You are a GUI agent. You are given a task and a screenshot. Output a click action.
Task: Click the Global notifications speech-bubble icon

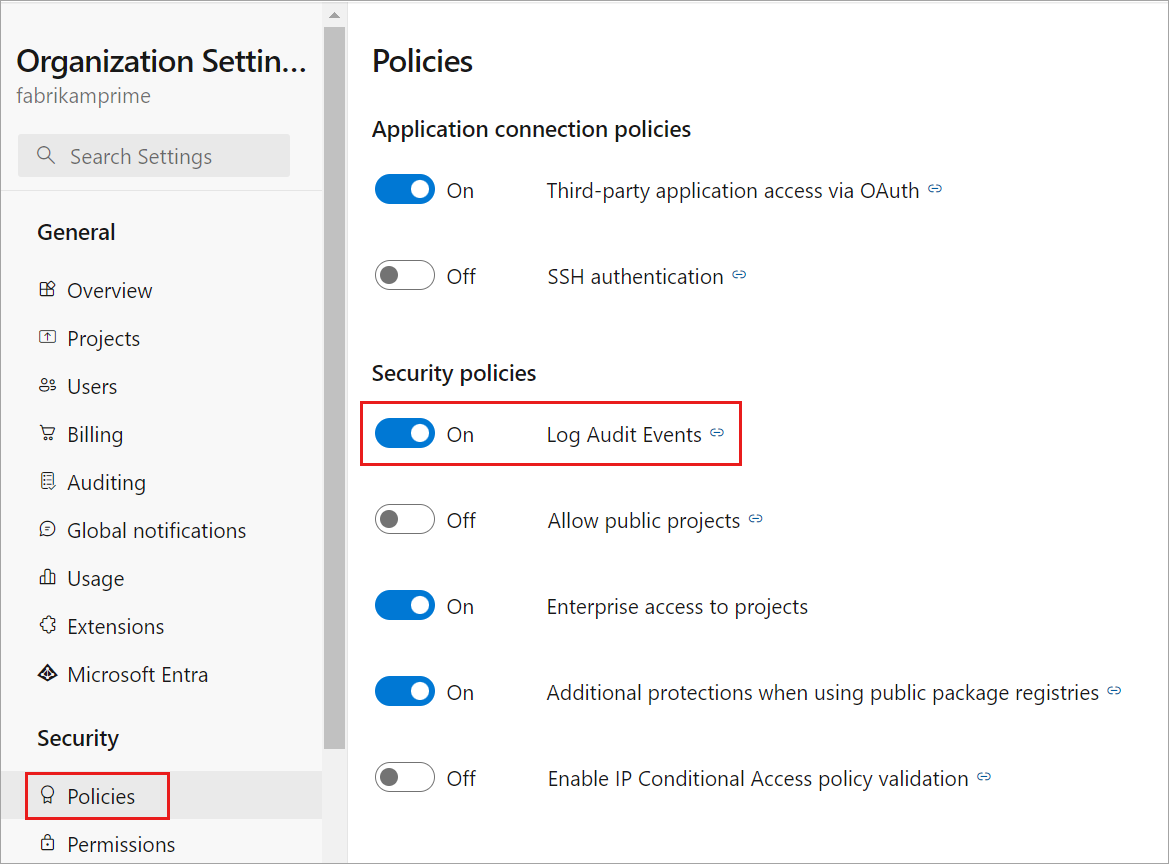pyautogui.click(x=46, y=530)
